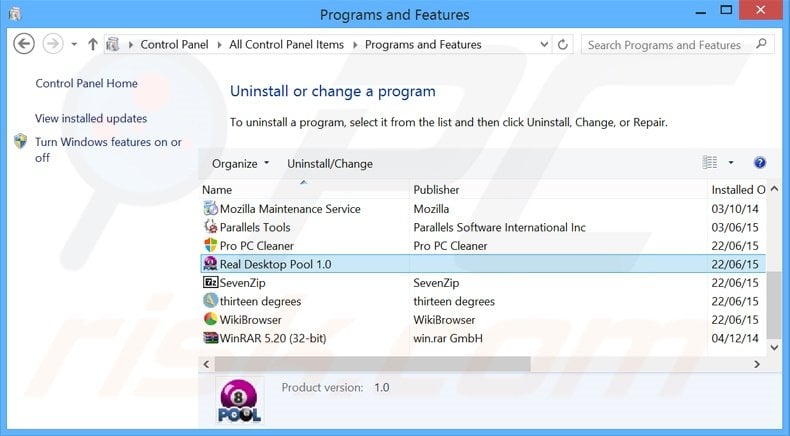Image resolution: width=790 pixels, height=436 pixels.
Task: Click the 03/10/14 install date
Action: click(735, 209)
